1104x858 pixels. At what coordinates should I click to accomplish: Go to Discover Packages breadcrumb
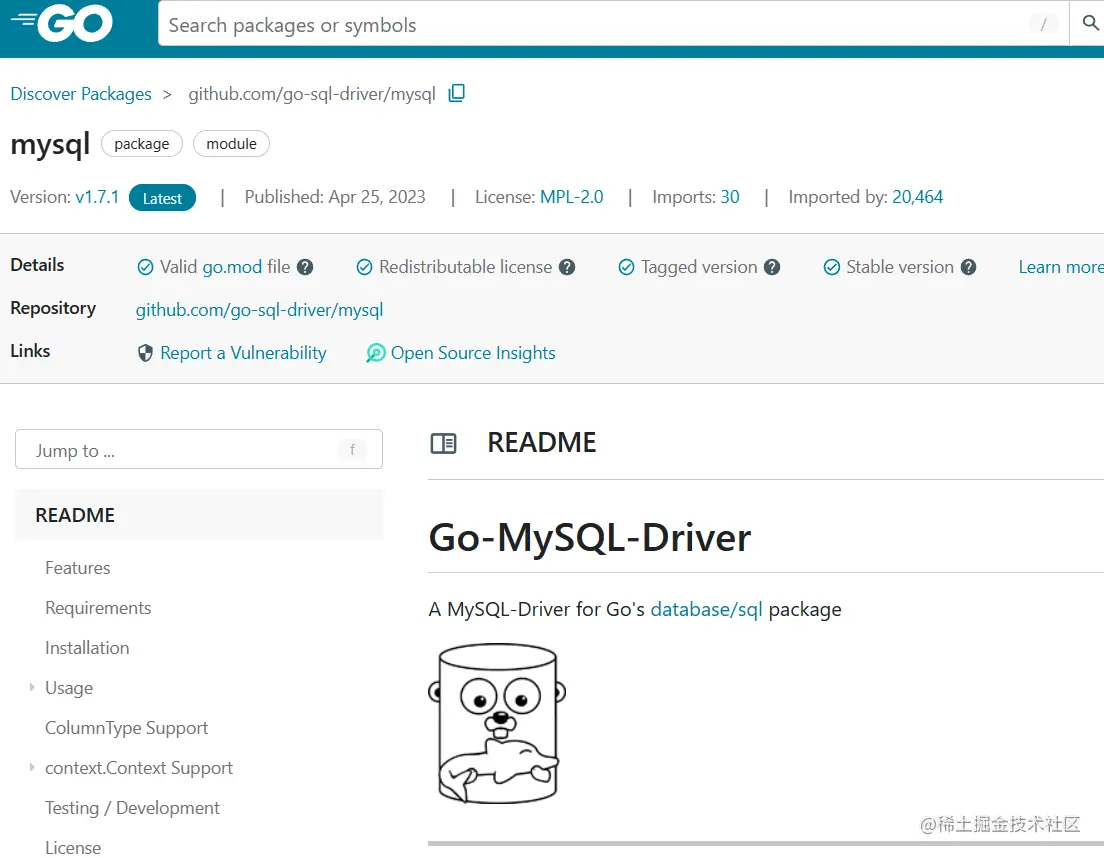coord(81,94)
